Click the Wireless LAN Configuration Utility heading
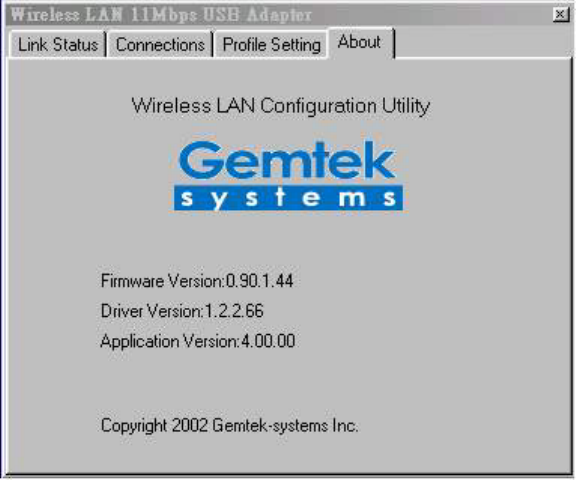The width and height of the screenshot is (576, 480). tap(281, 106)
